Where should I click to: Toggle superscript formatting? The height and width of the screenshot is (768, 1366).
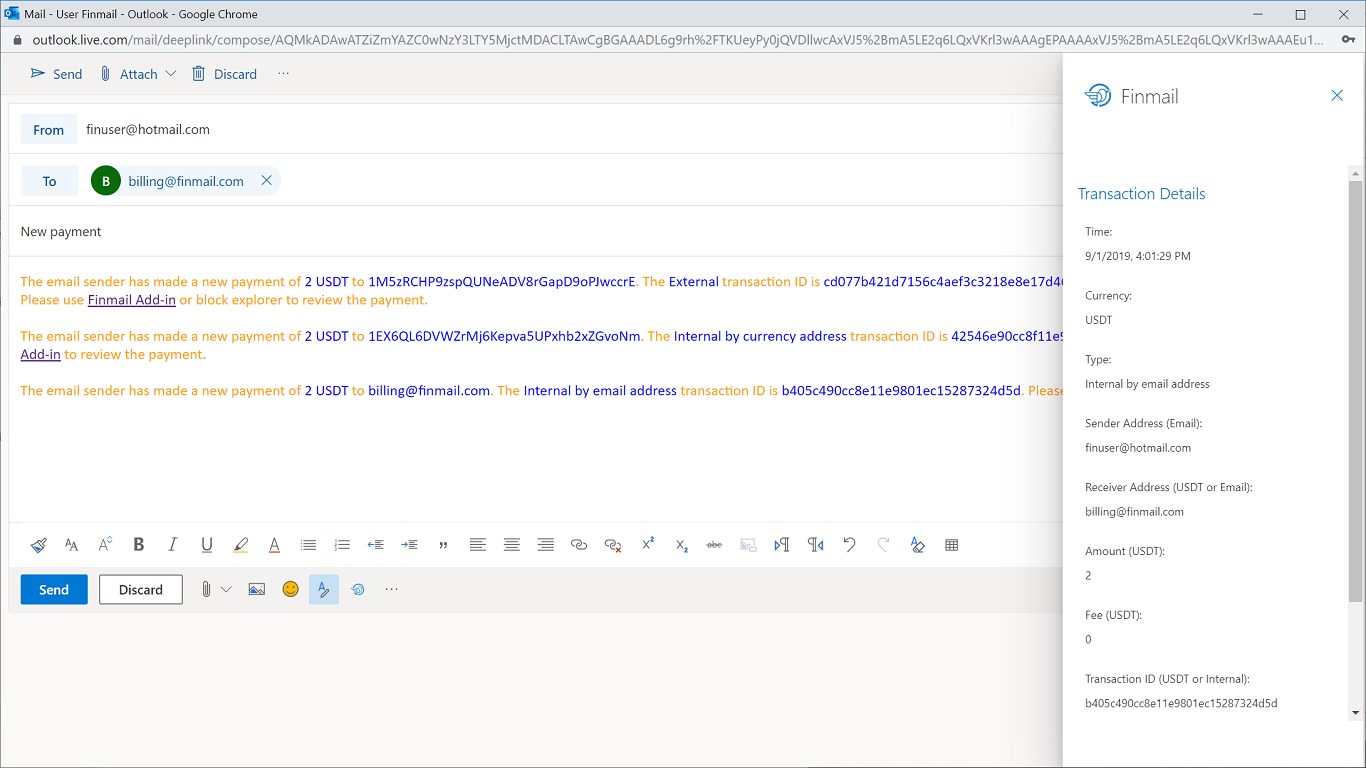[x=648, y=544]
